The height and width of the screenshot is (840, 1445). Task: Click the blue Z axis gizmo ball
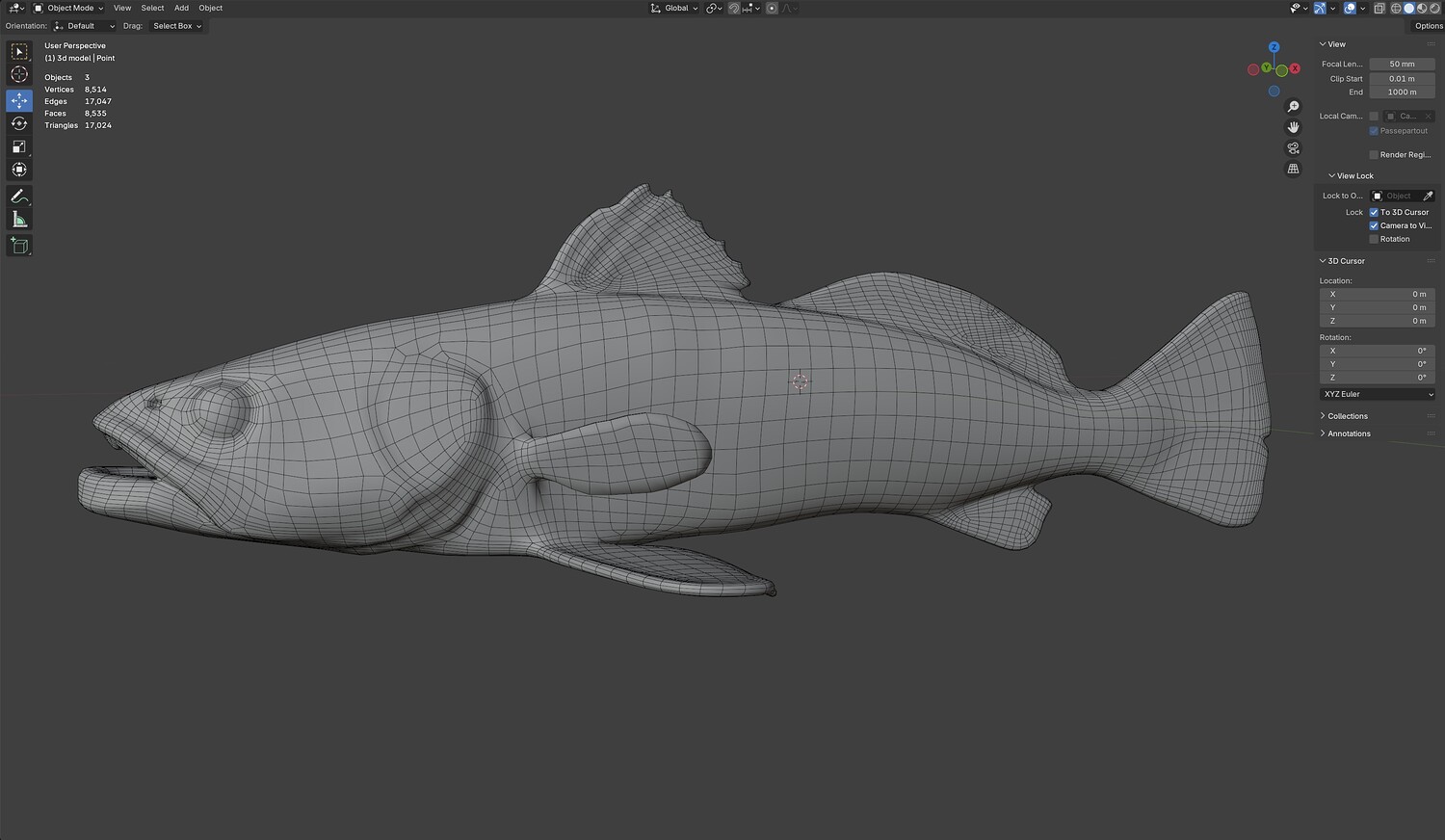coord(1274,47)
